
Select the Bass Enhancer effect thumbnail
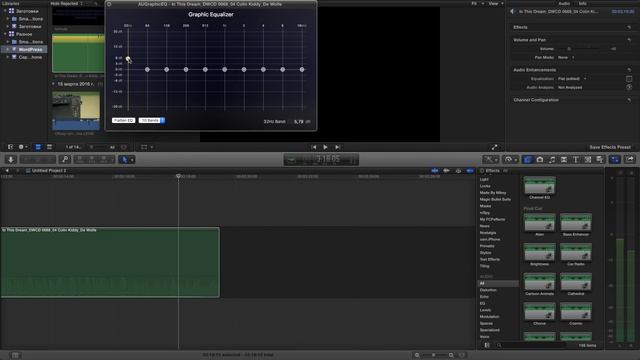click(x=576, y=222)
